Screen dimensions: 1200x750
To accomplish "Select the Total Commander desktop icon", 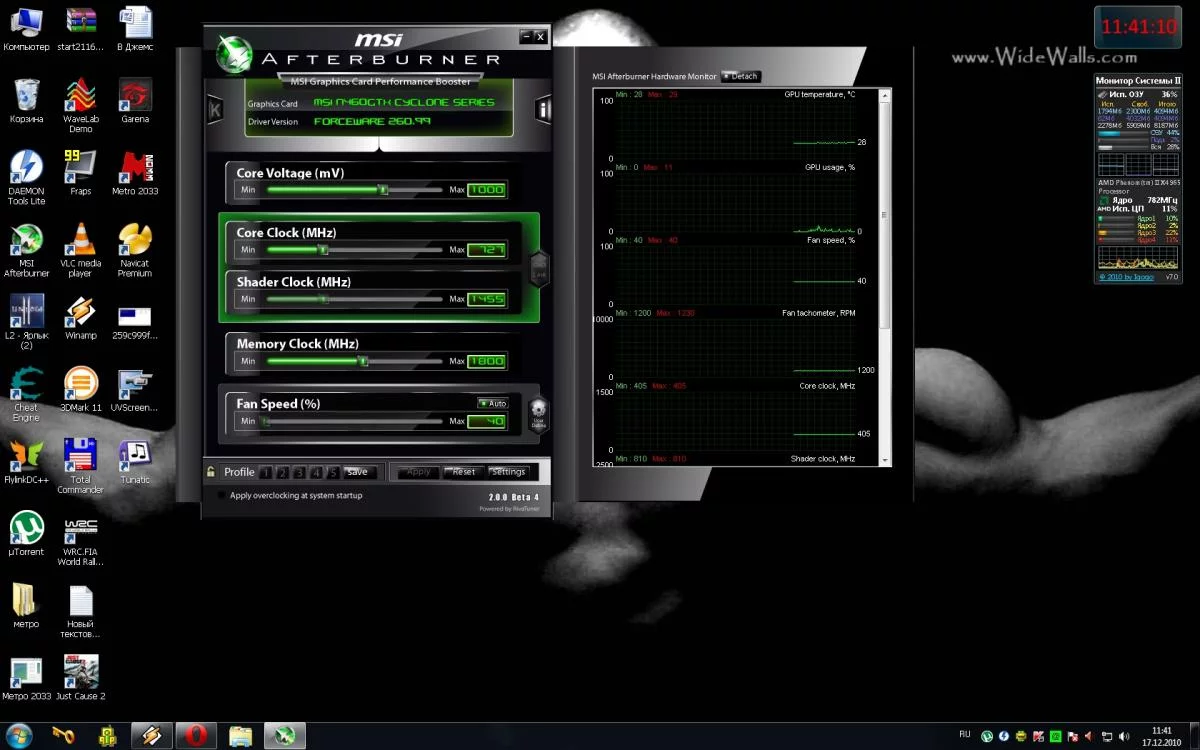I will click(x=80, y=467).
